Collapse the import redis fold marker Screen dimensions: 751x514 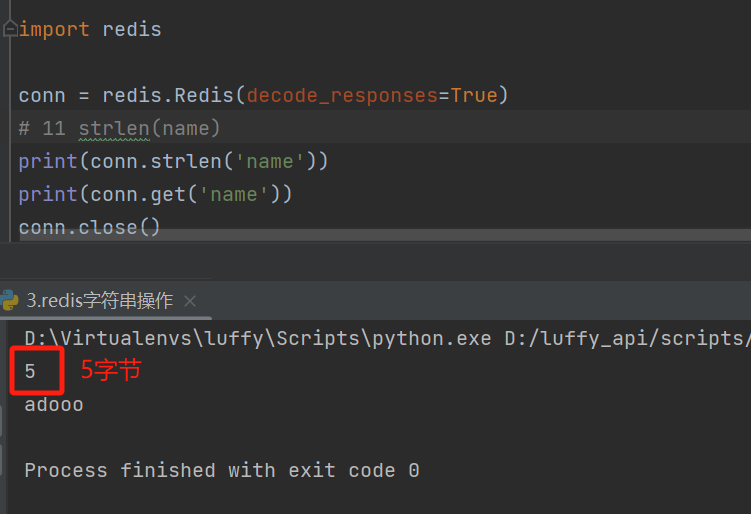click(x=10, y=29)
